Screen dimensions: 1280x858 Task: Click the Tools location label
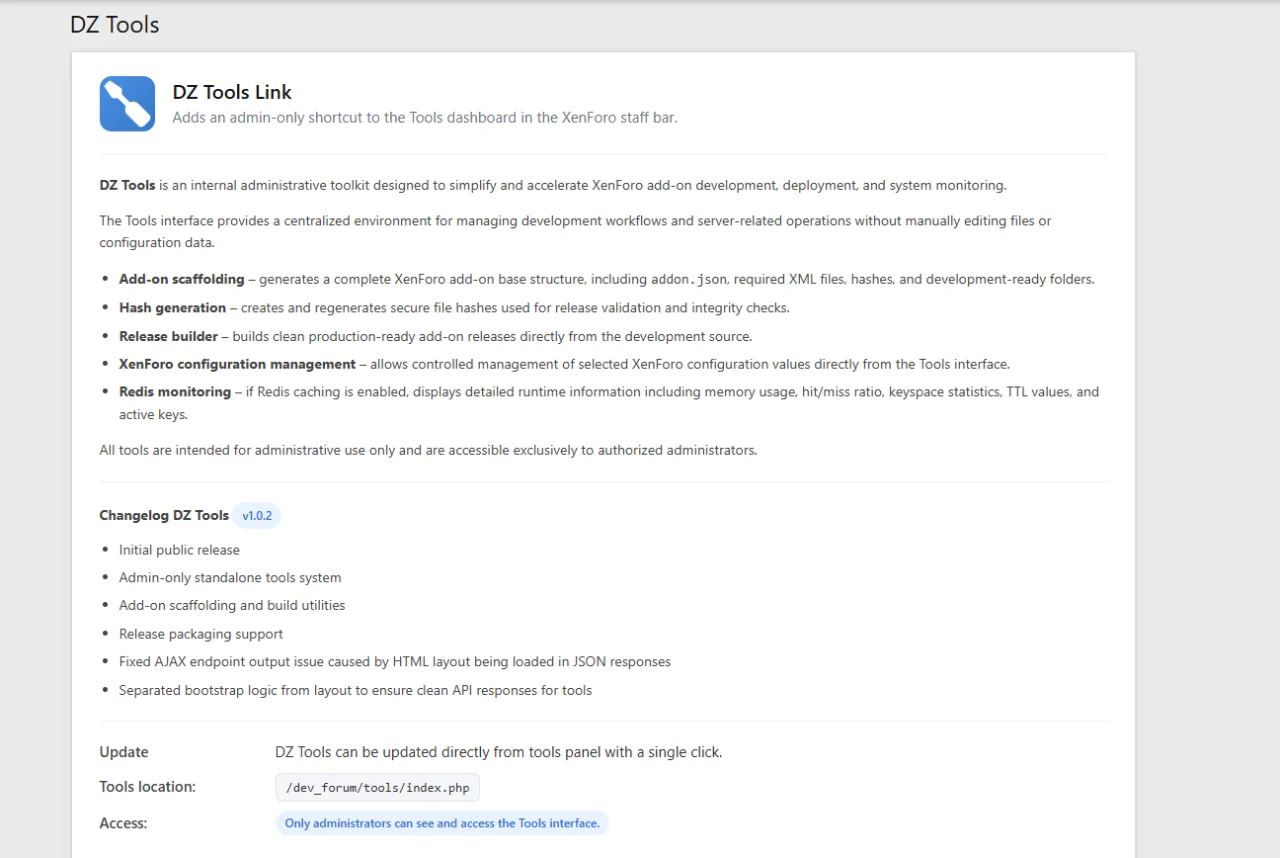coord(147,787)
